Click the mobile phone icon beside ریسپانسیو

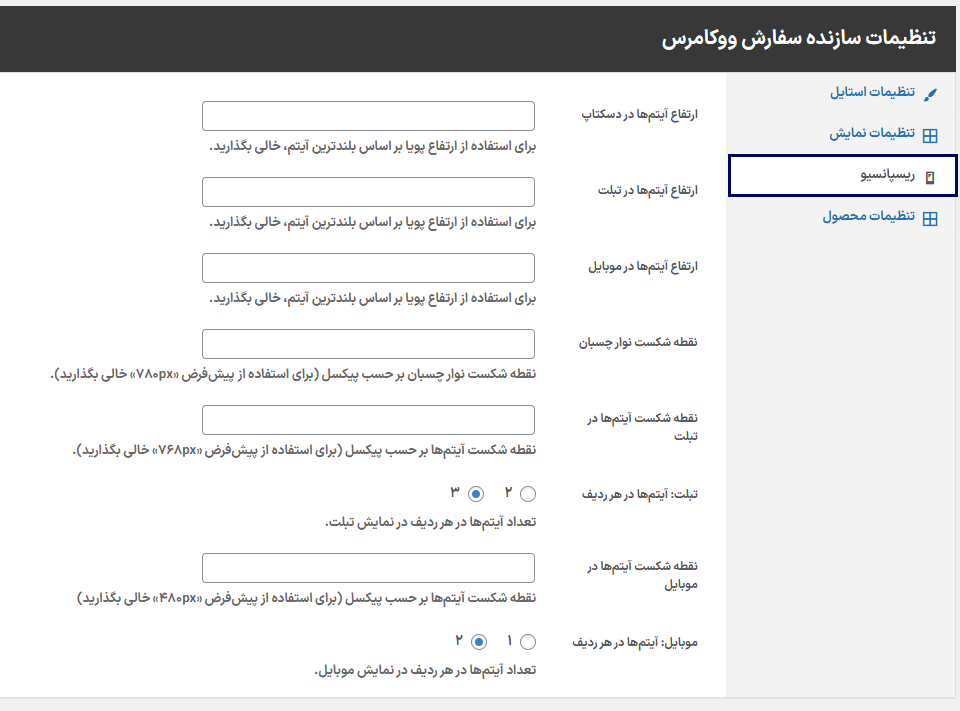tap(928, 174)
